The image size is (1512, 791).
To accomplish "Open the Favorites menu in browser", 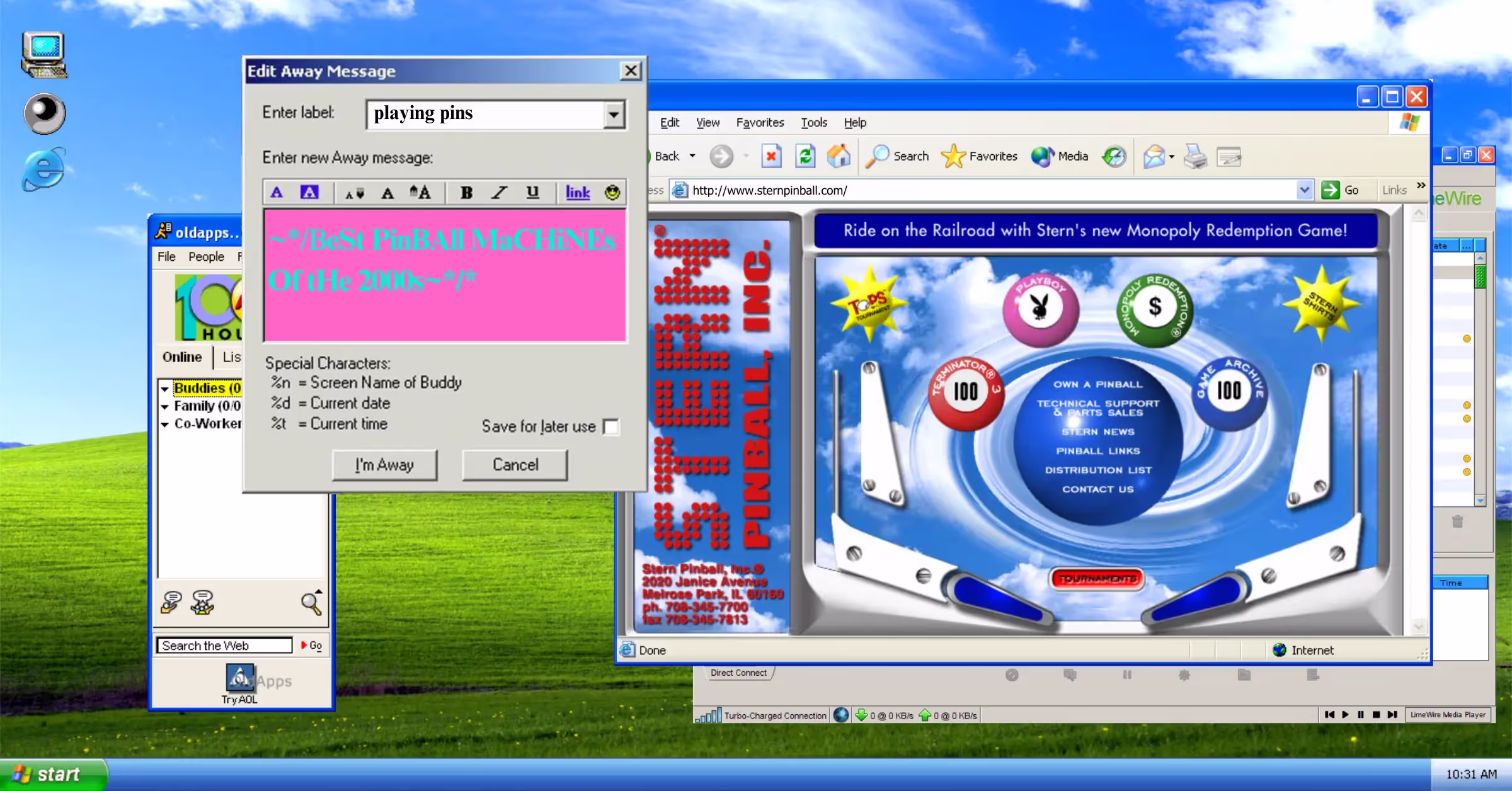I will pos(760,122).
